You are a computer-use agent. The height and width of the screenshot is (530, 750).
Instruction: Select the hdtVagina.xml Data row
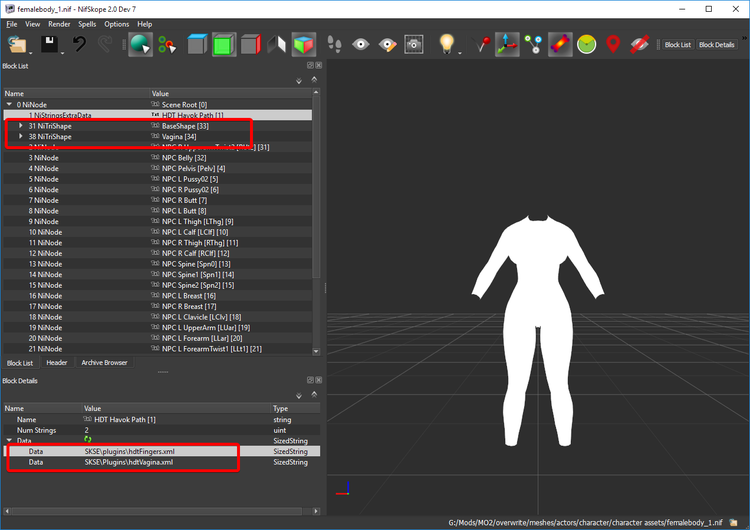(x=163, y=462)
